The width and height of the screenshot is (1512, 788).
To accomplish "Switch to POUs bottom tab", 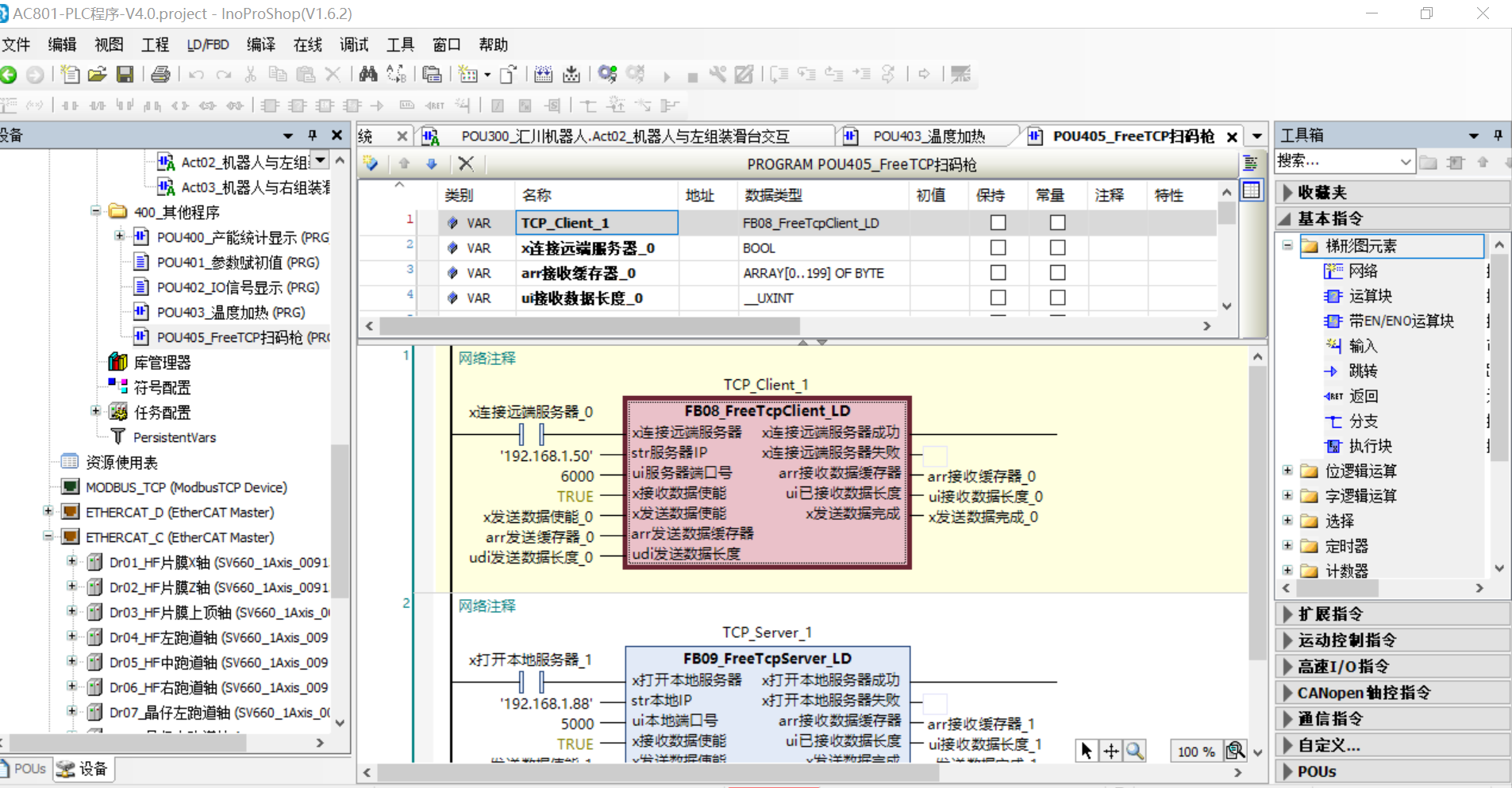I will [x=24, y=768].
